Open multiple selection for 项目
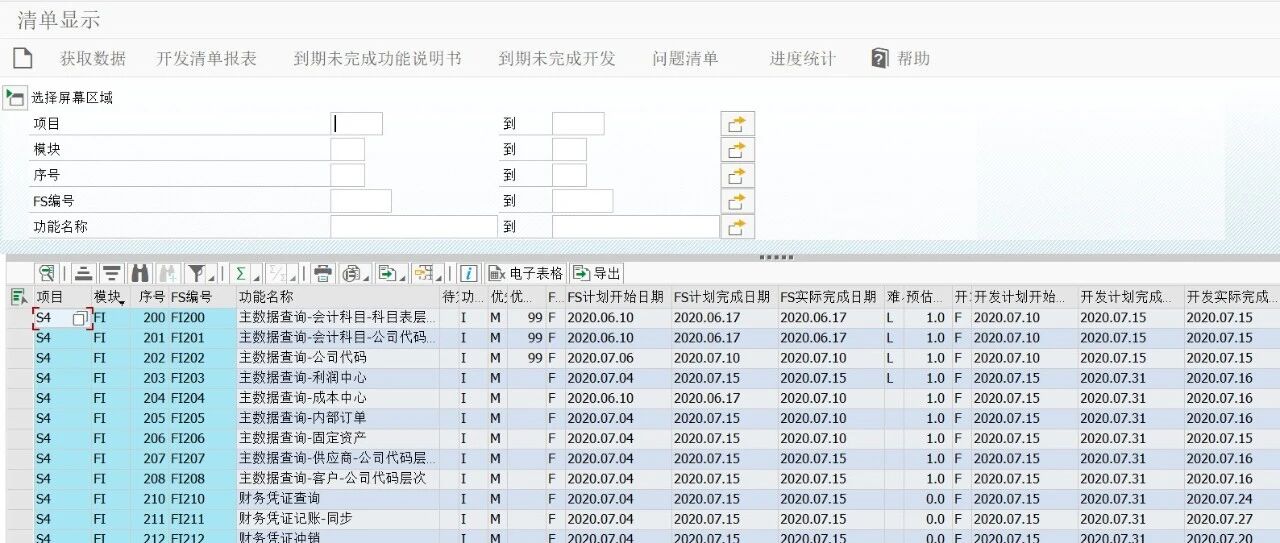The width and height of the screenshot is (1280, 543). [737, 124]
